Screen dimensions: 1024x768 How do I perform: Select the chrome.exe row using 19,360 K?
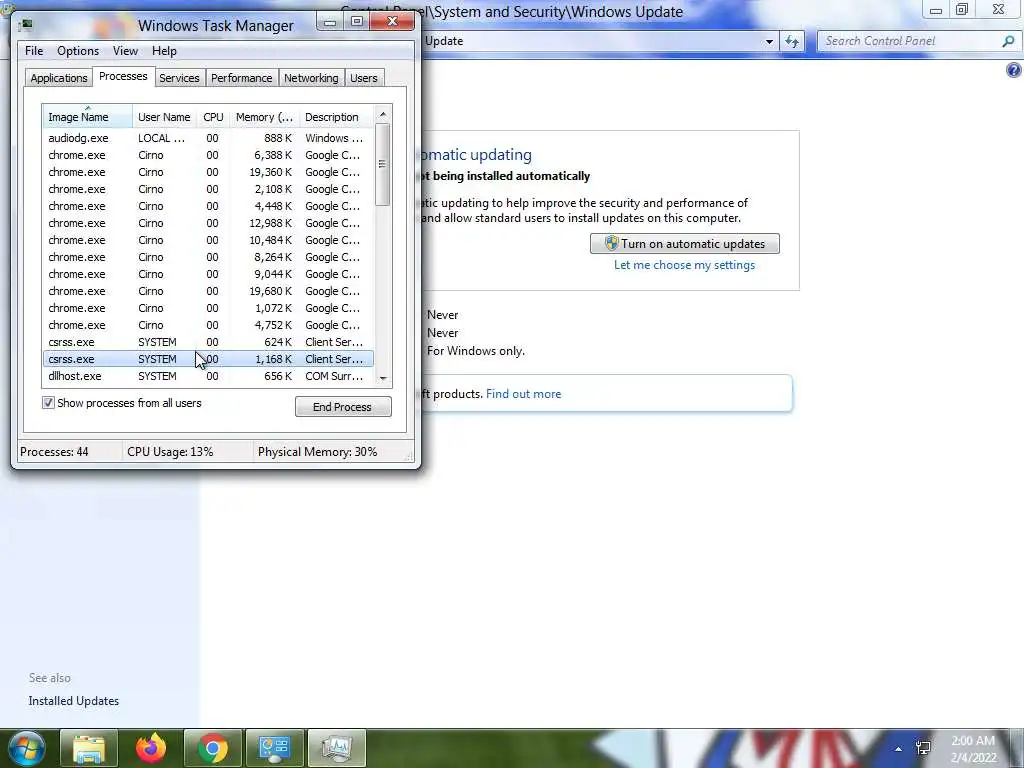pos(208,172)
